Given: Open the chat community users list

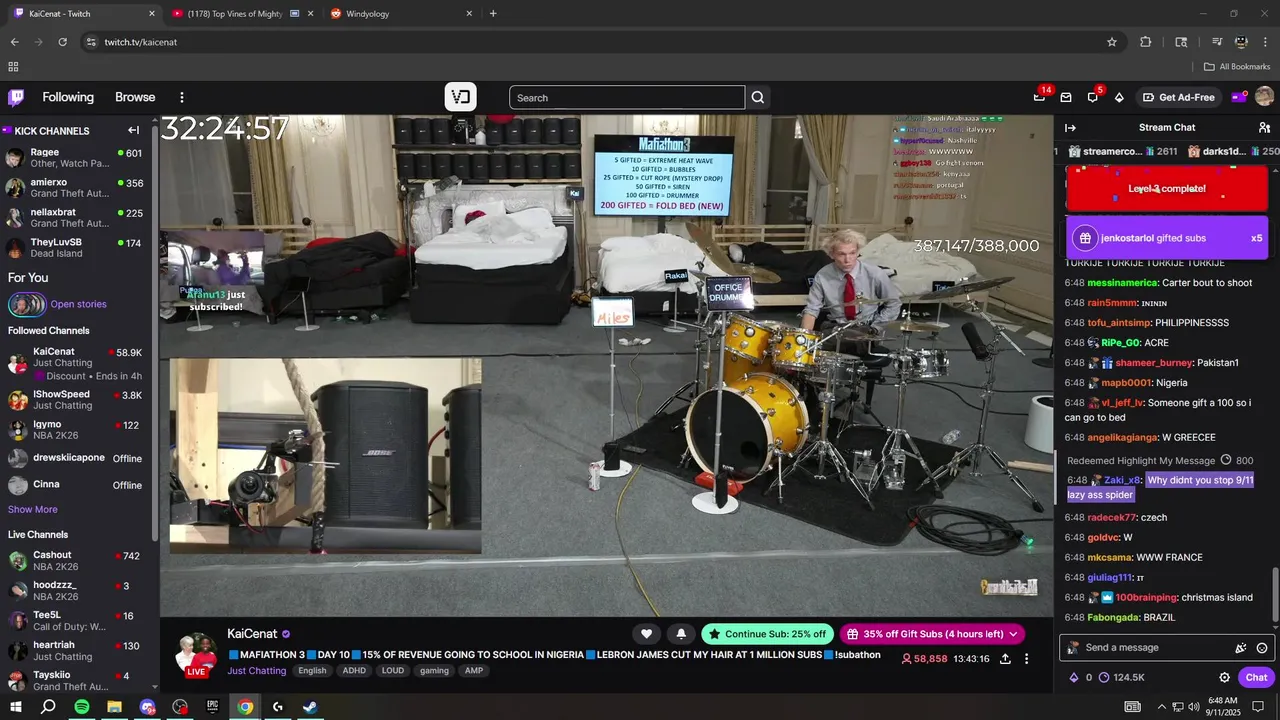Looking at the screenshot, I should 1264,128.
